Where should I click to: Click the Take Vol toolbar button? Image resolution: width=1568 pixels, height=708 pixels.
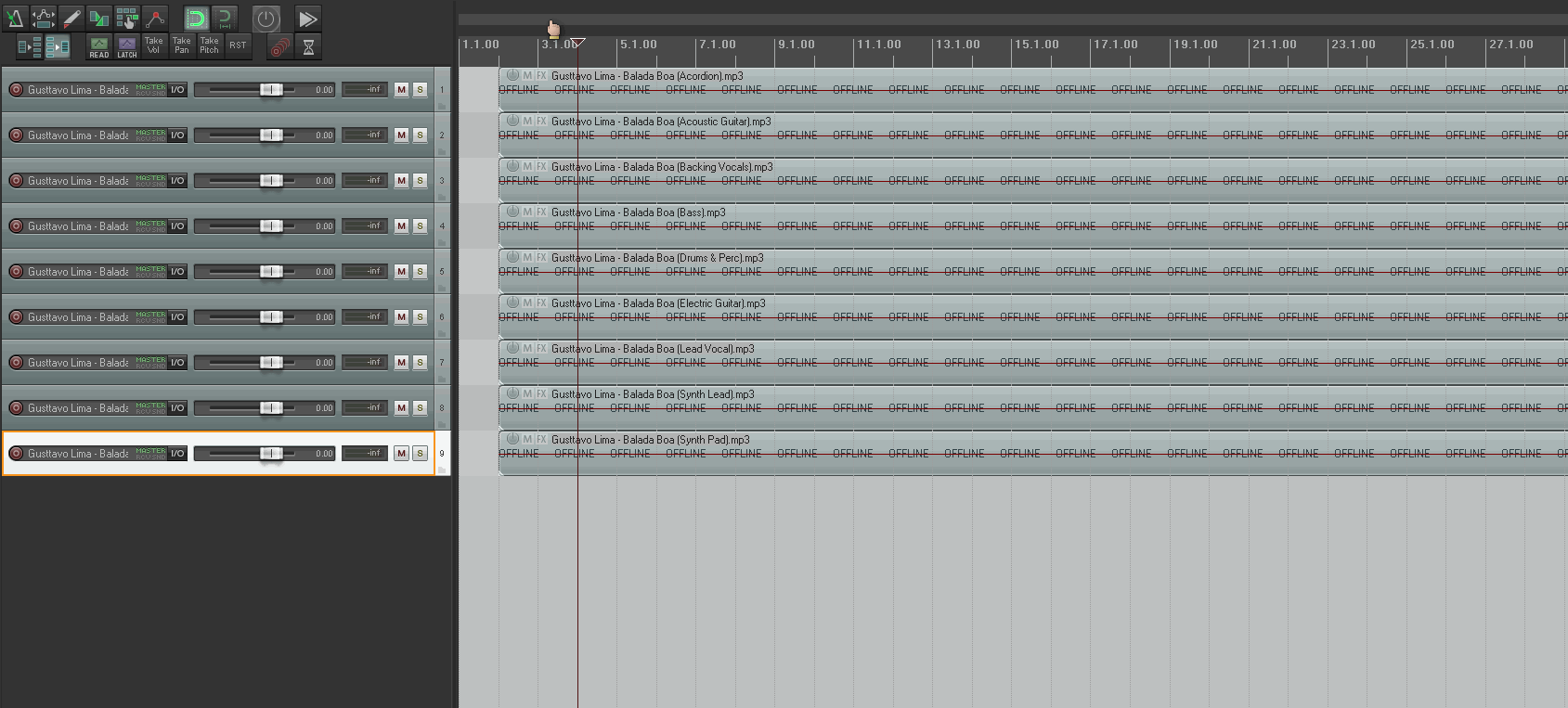pos(154,45)
